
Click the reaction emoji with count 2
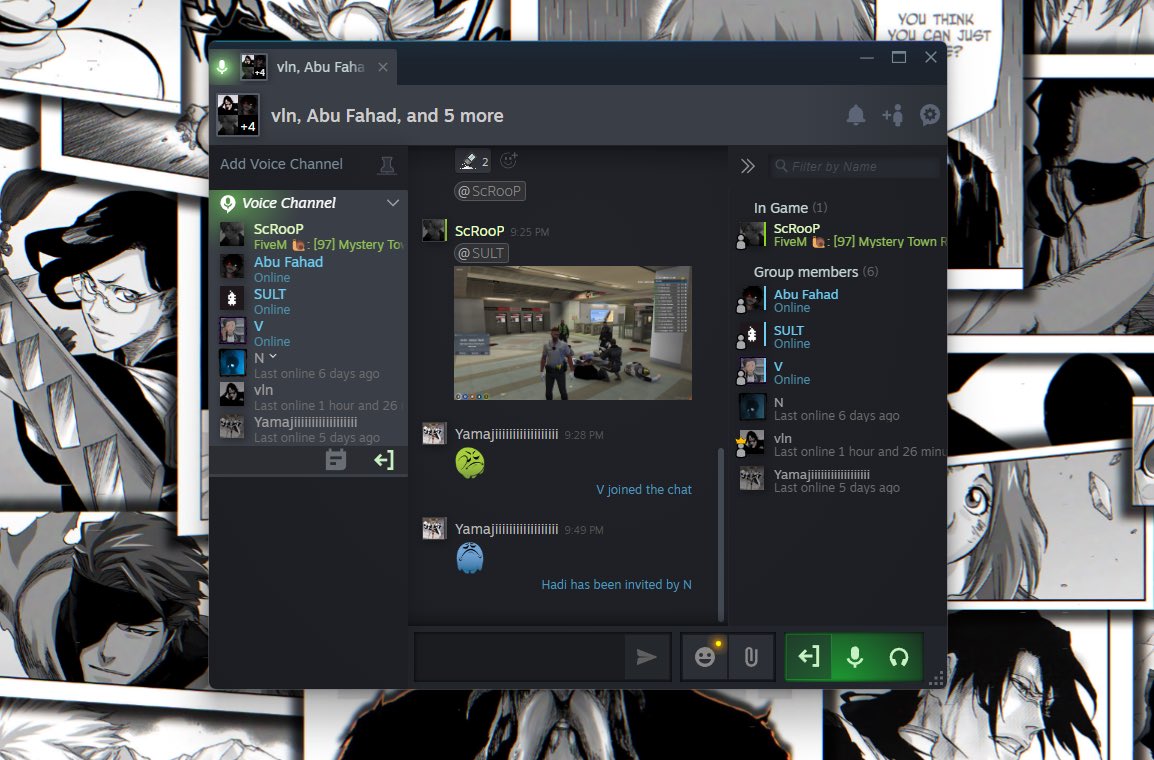click(472, 161)
